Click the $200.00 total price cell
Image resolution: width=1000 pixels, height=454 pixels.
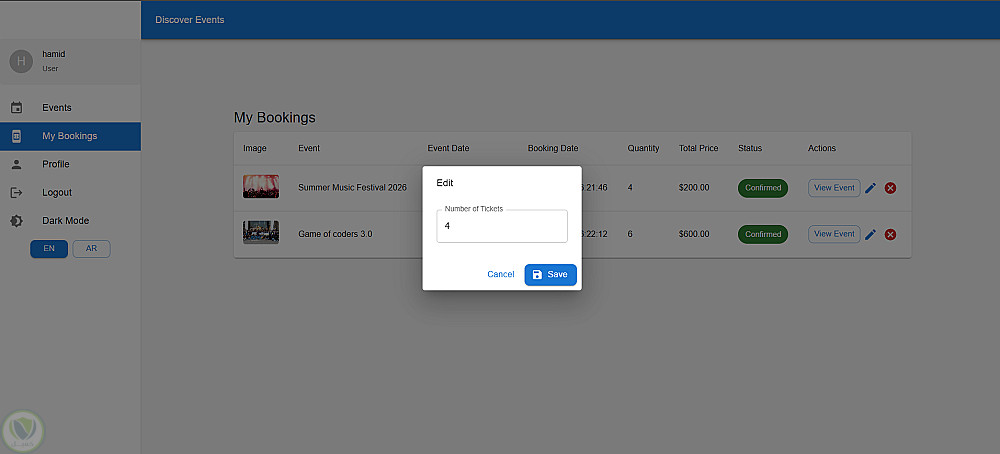694,187
